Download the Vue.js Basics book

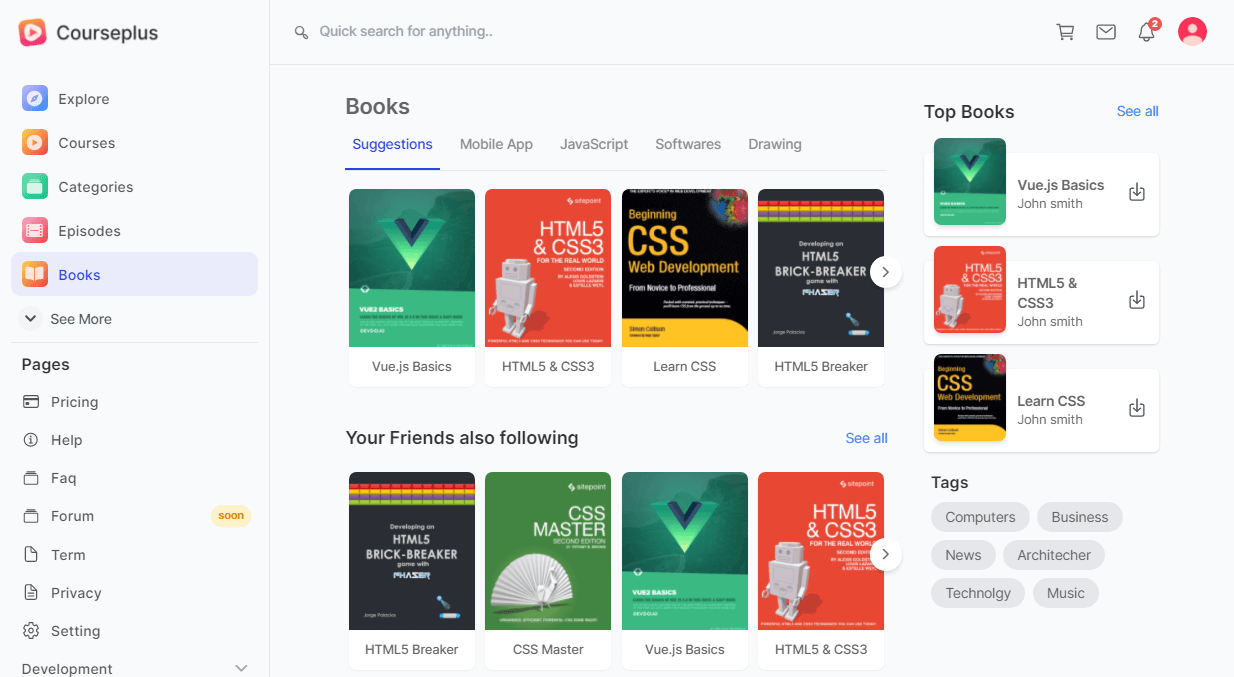pos(1137,192)
